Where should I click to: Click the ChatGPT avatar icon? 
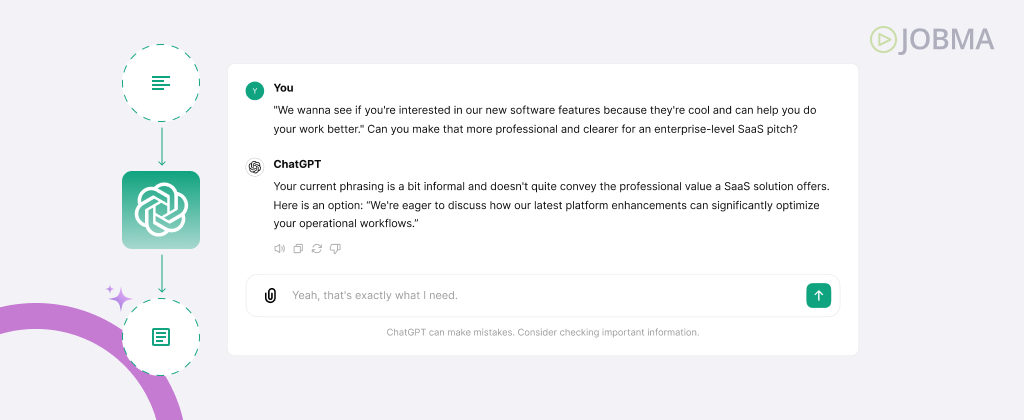coord(255,167)
